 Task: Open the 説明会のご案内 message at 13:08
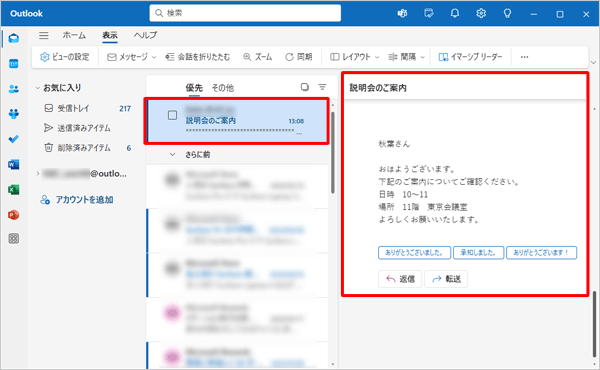pos(237,121)
